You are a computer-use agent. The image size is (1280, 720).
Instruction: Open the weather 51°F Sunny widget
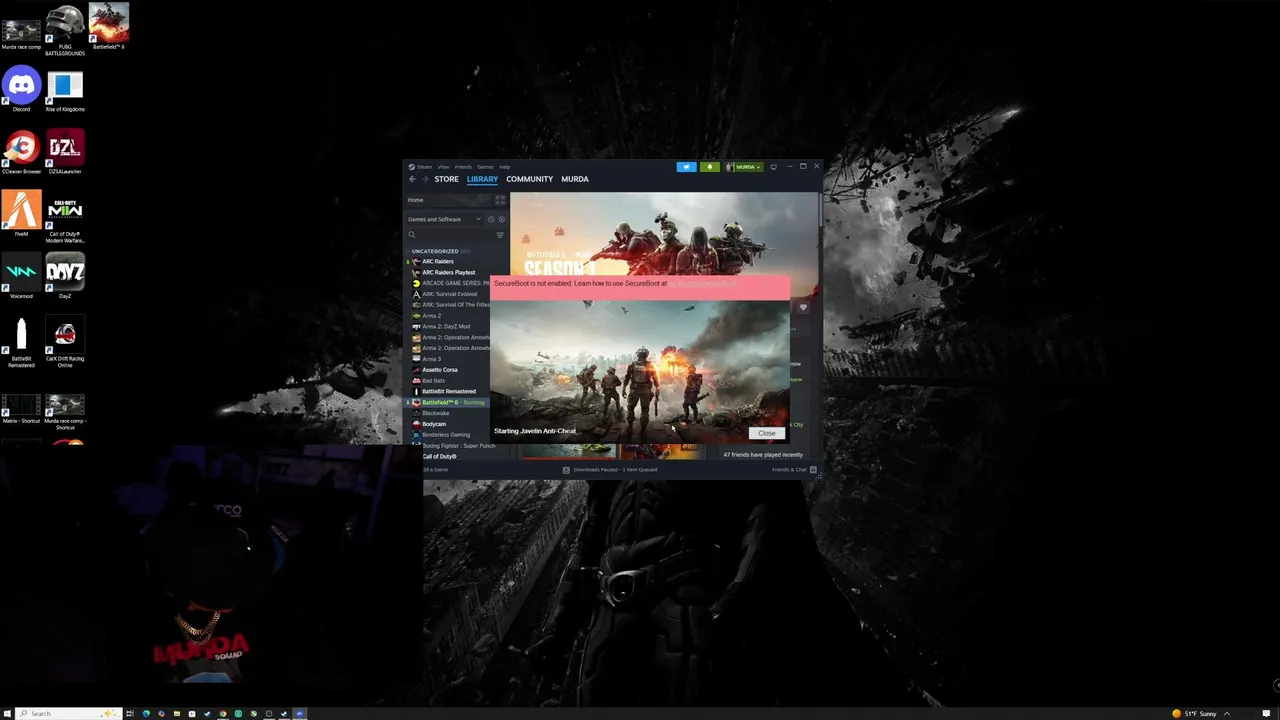(1195, 713)
